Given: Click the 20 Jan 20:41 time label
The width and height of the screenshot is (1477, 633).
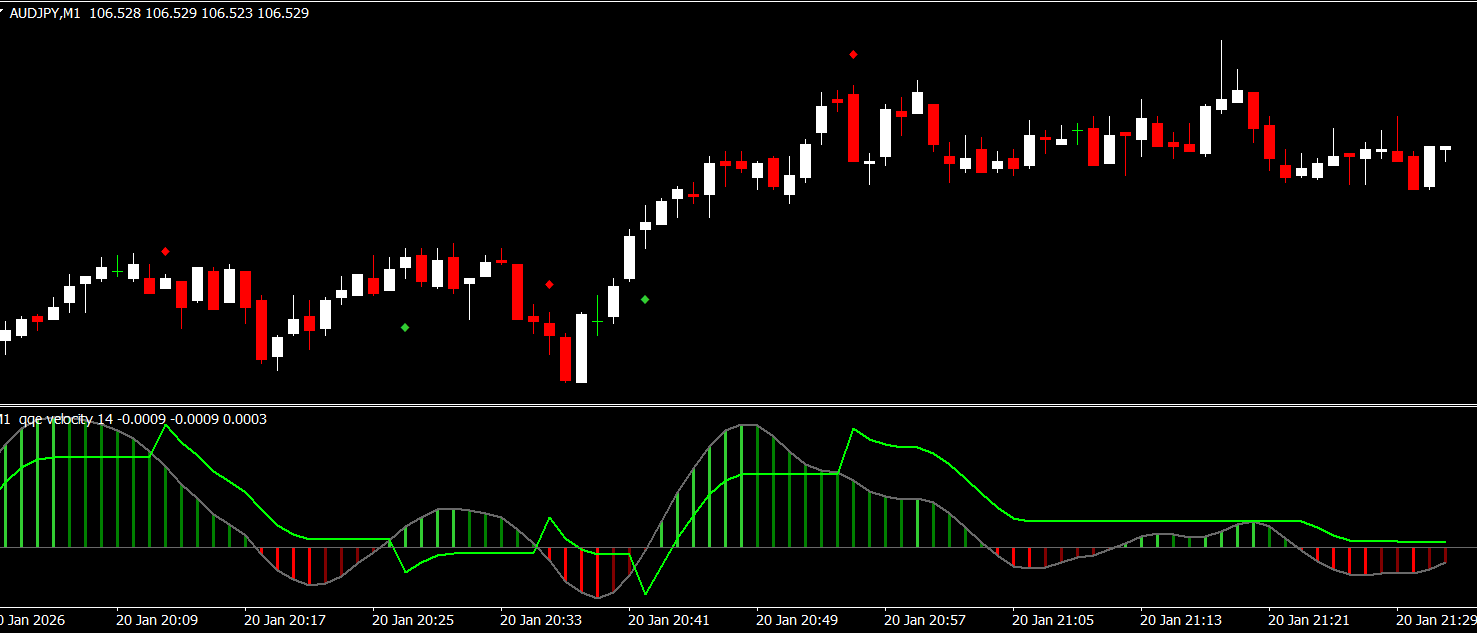Looking at the screenshot, I should coord(669,620).
